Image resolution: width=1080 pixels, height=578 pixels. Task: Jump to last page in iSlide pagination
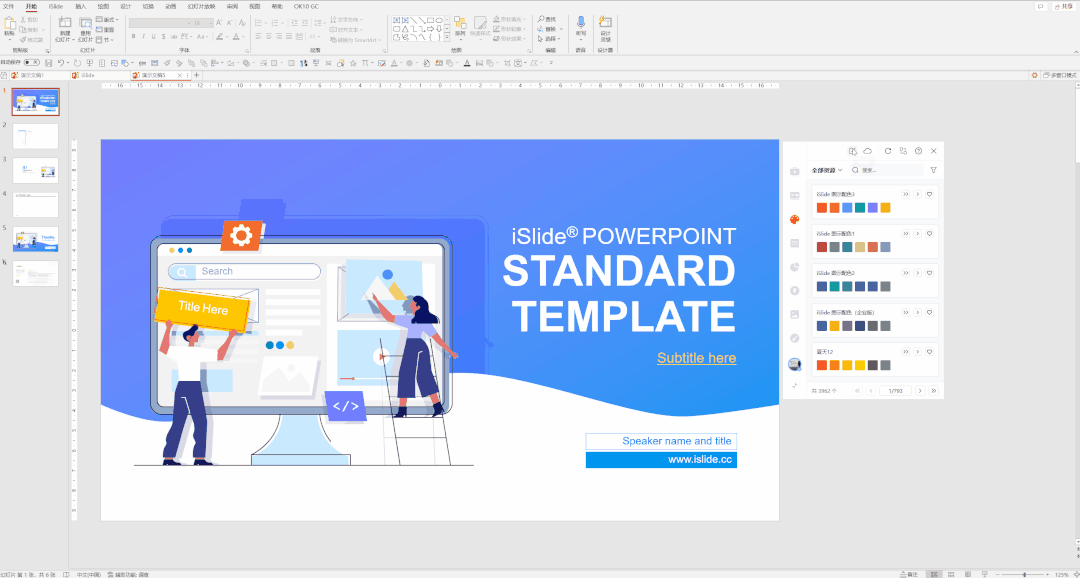[x=934, y=391]
